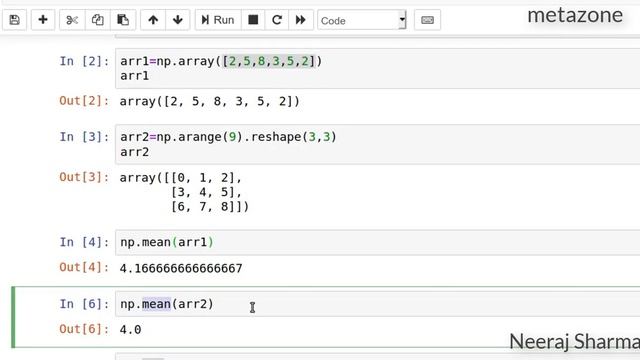The image size is (640, 360).
Task: Click the output row [3, 4, 5],
Action: click(206, 192)
